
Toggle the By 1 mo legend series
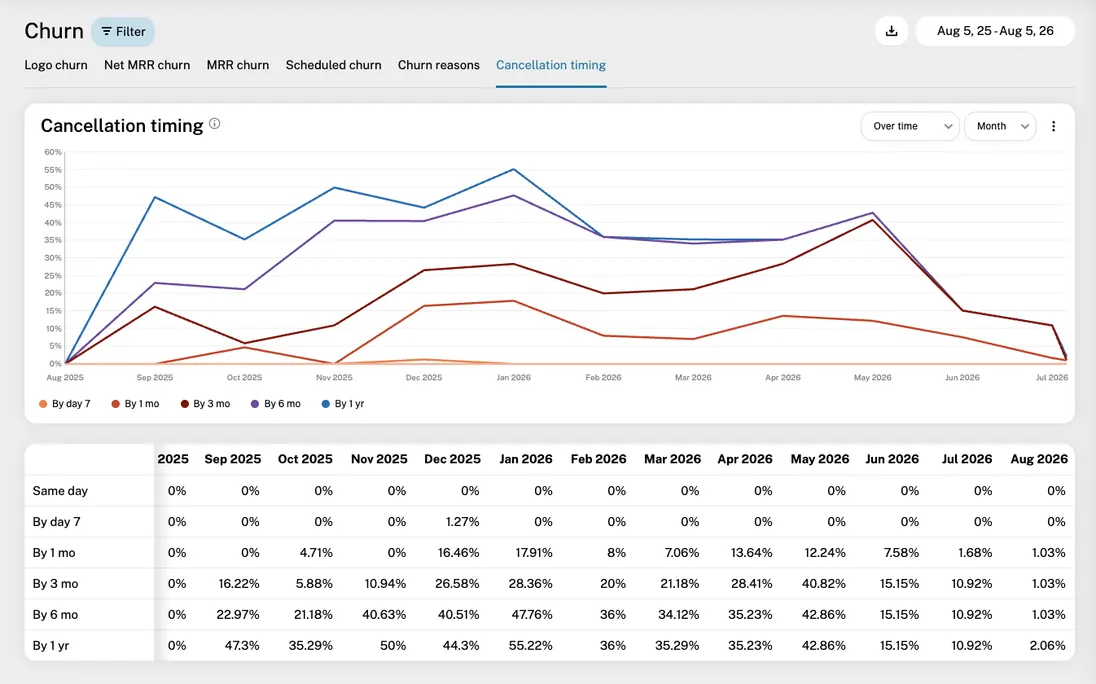(136, 404)
